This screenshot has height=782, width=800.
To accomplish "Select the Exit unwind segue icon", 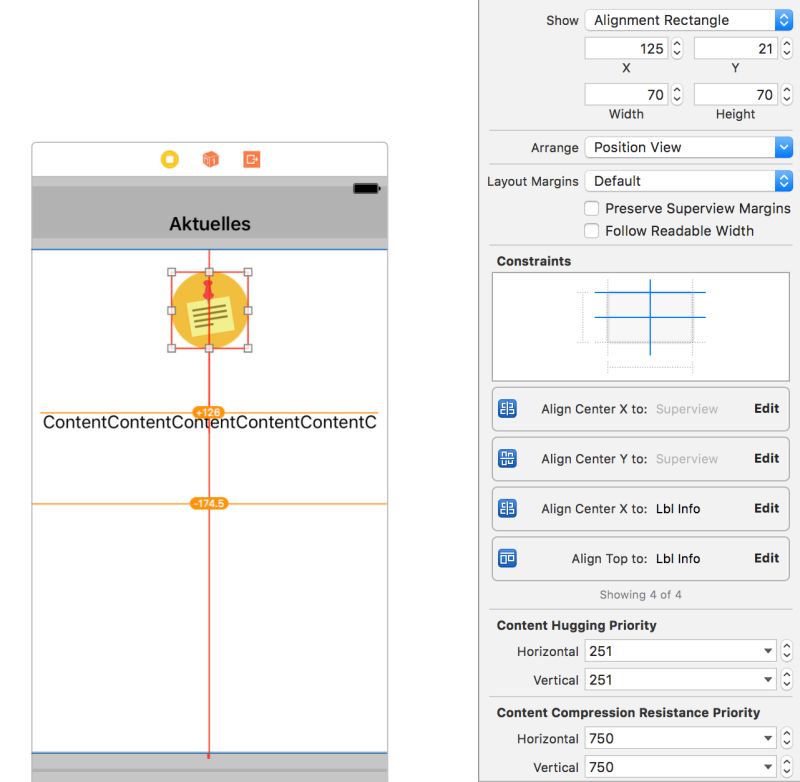I will point(250,159).
